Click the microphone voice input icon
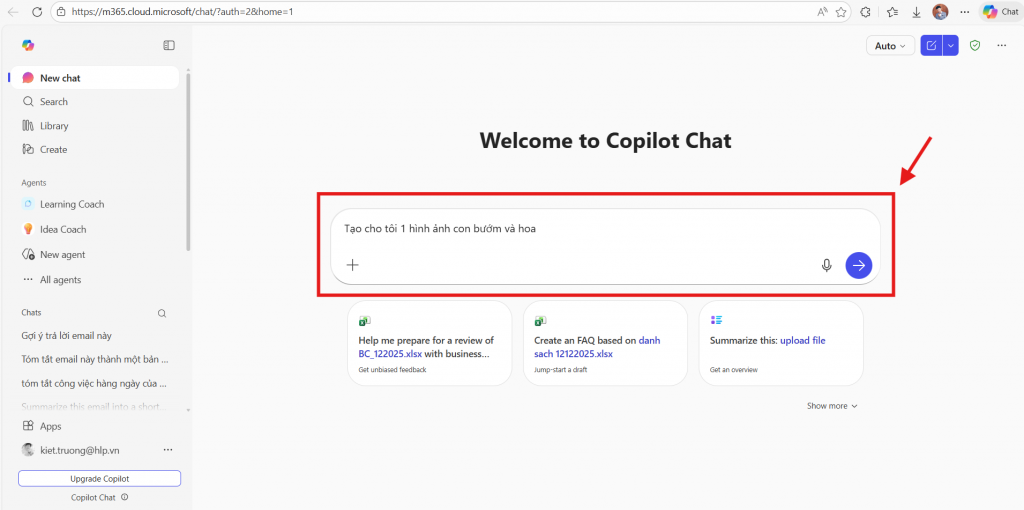The width and height of the screenshot is (1024, 510). (x=826, y=265)
